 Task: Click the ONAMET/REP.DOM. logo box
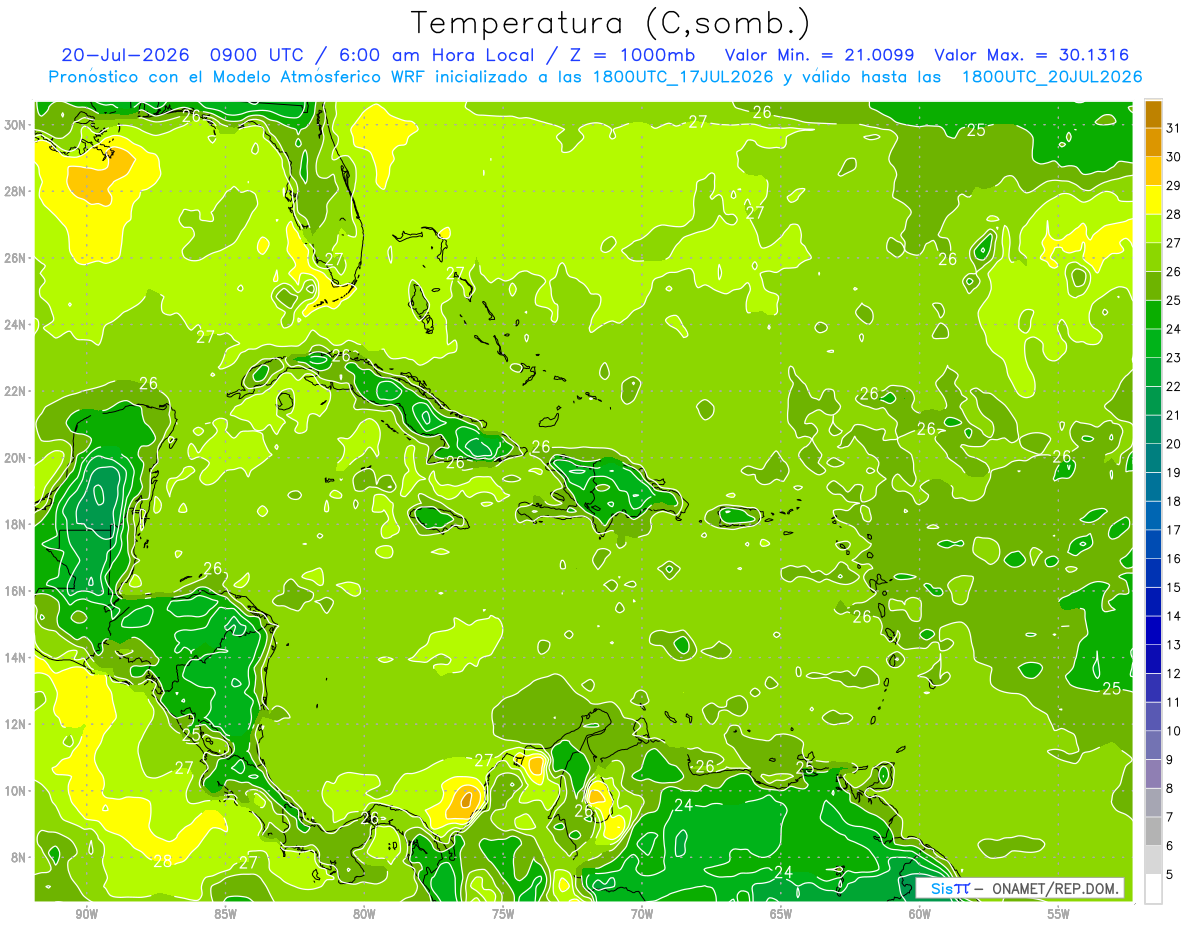1019,888
